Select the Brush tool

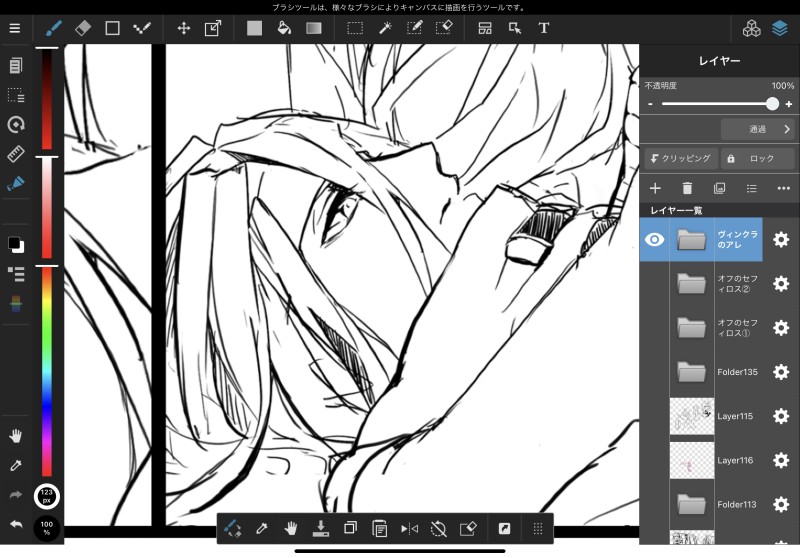click(54, 28)
